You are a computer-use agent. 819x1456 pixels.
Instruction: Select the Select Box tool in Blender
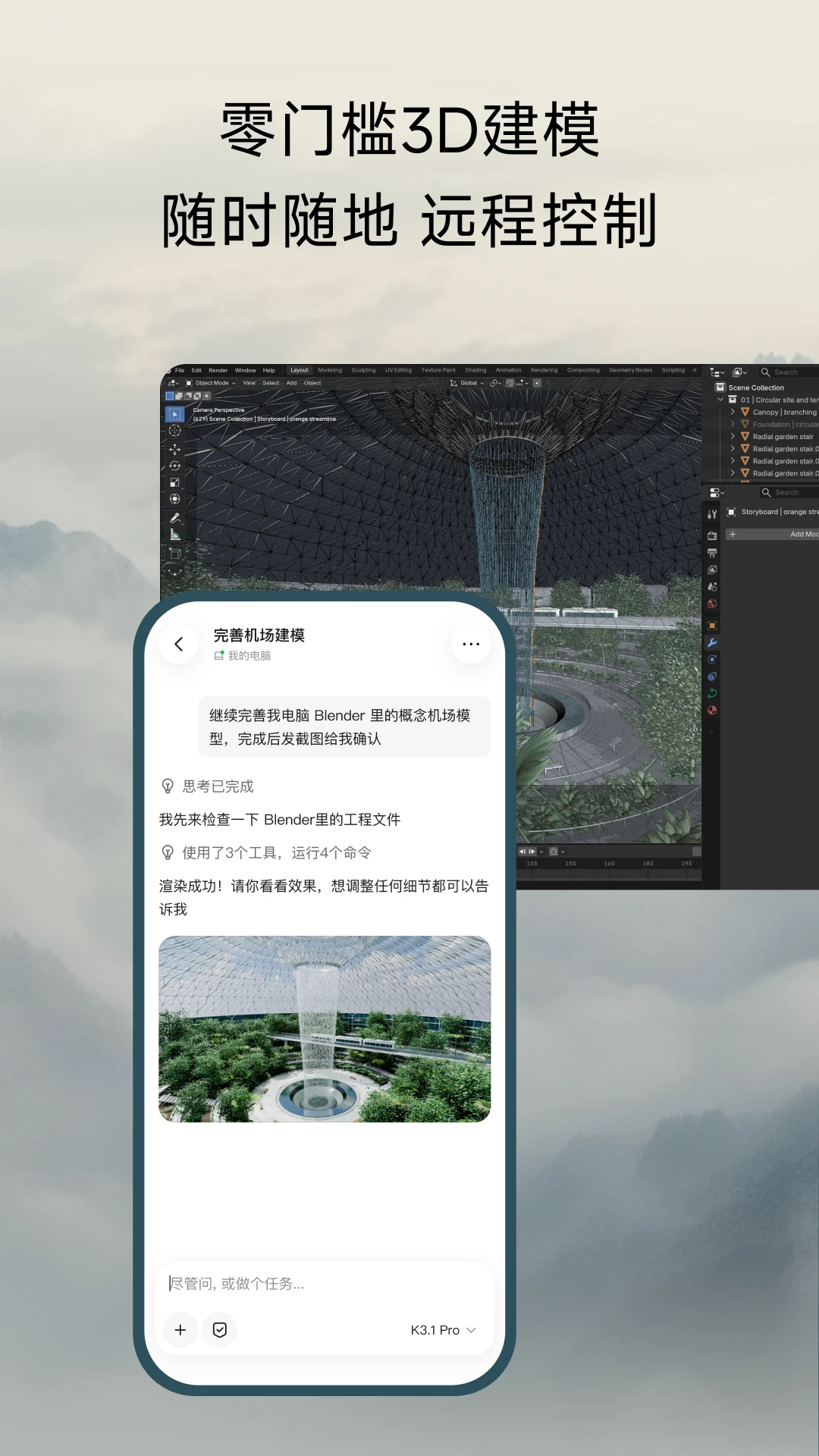point(175,414)
